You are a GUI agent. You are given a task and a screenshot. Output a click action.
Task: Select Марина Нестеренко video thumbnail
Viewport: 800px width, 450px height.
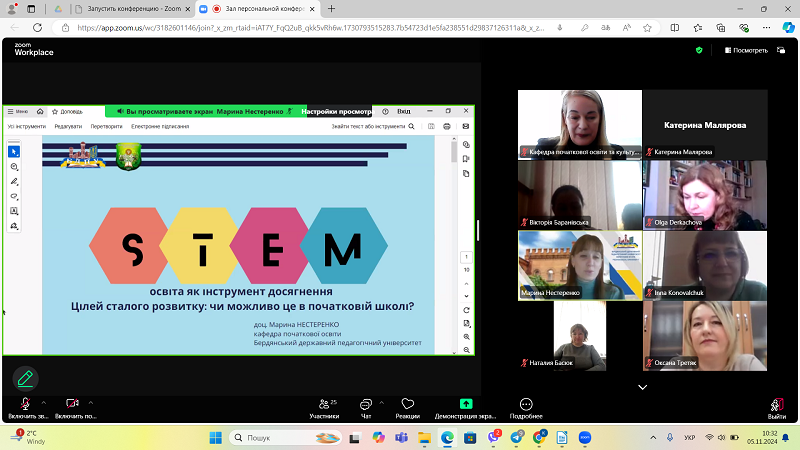pos(580,265)
